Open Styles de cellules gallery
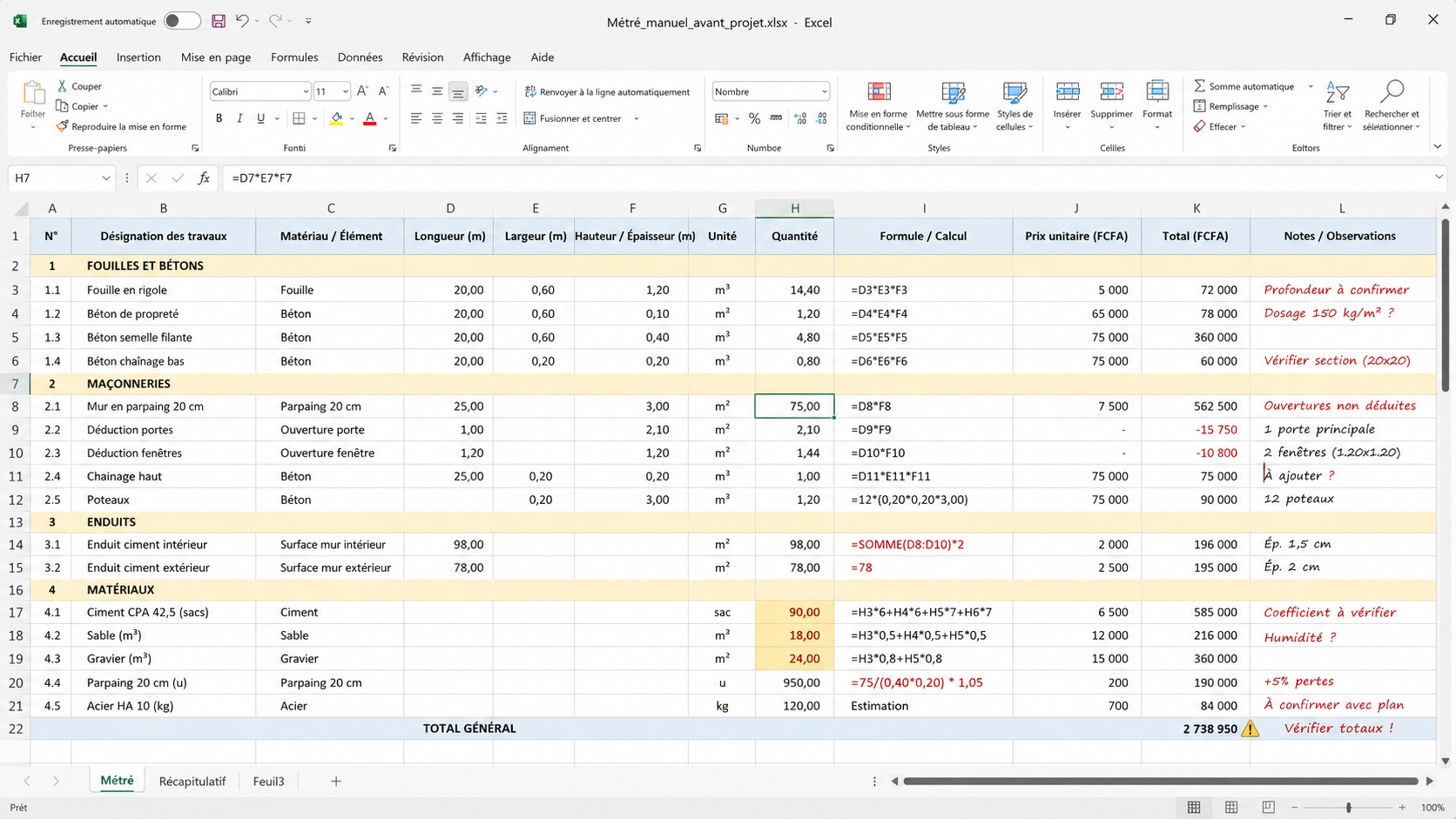 1014,106
